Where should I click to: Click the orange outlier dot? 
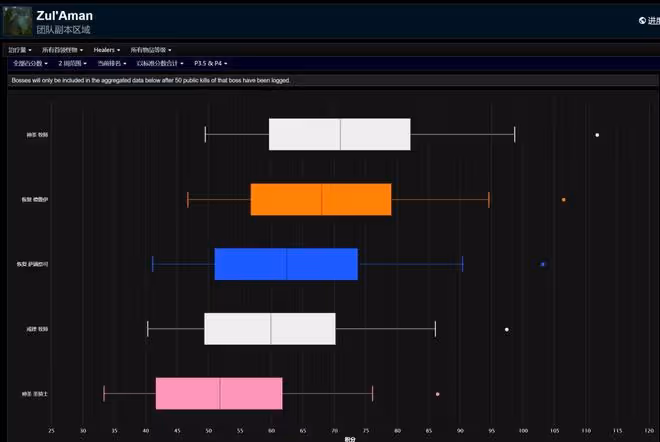click(x=564, y=200)
